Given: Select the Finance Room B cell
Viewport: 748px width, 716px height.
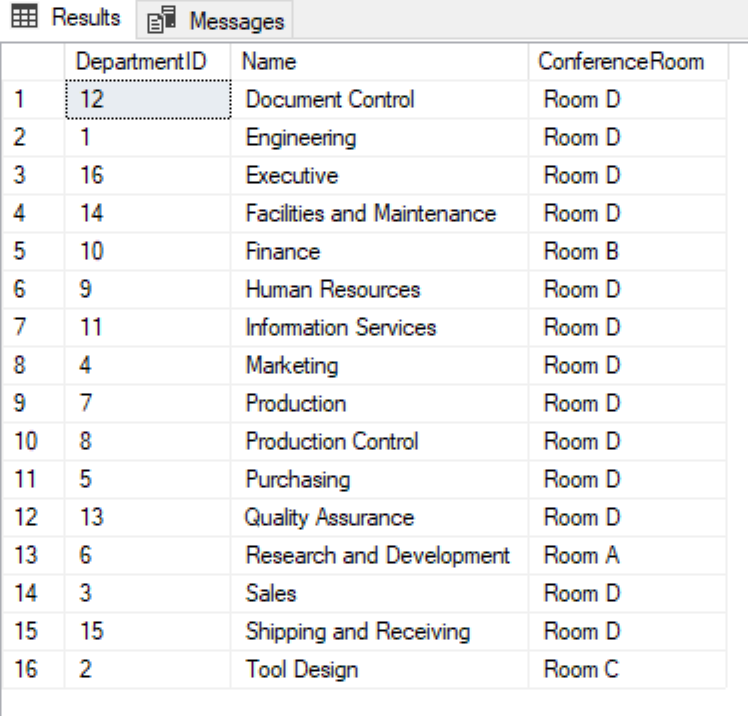Looking at the screenshot, I should tap(627, 251).
